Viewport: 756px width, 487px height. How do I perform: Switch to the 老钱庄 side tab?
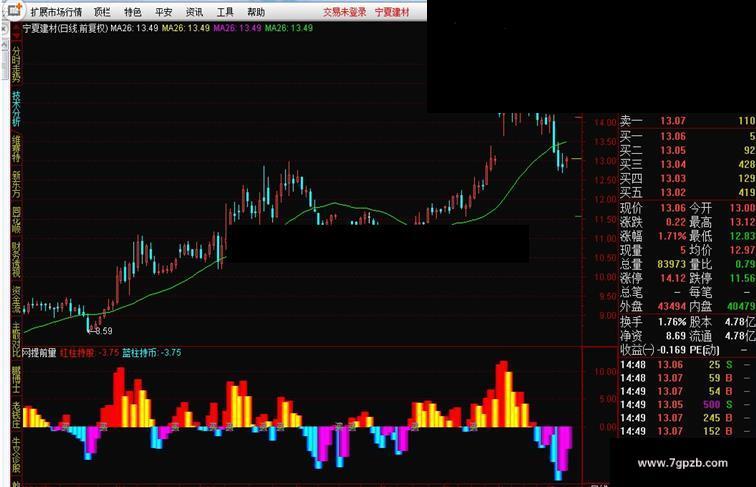16,416
